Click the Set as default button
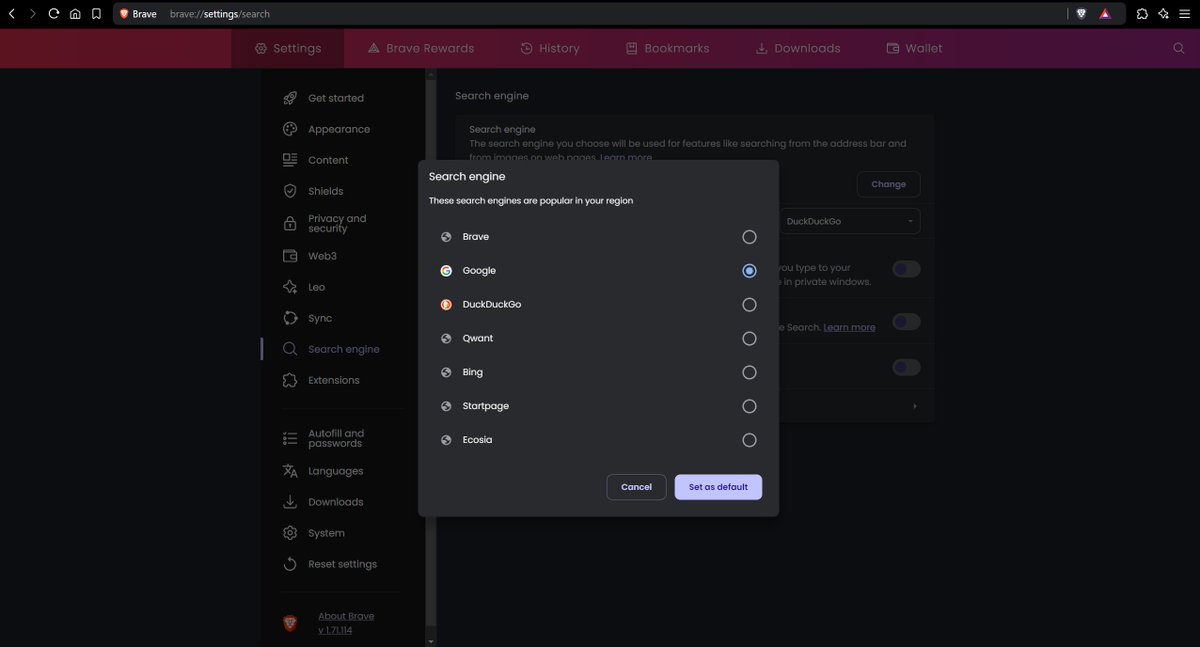 point(718,487)
